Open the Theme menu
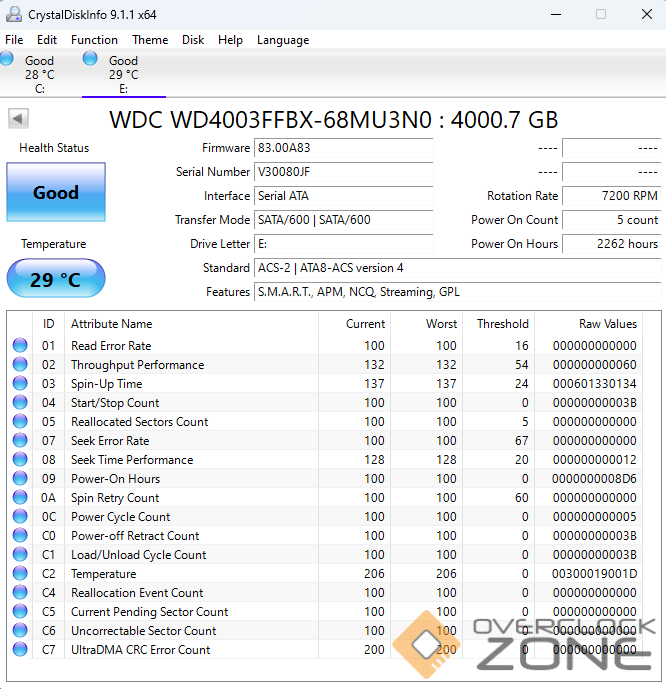 point(150,40)
